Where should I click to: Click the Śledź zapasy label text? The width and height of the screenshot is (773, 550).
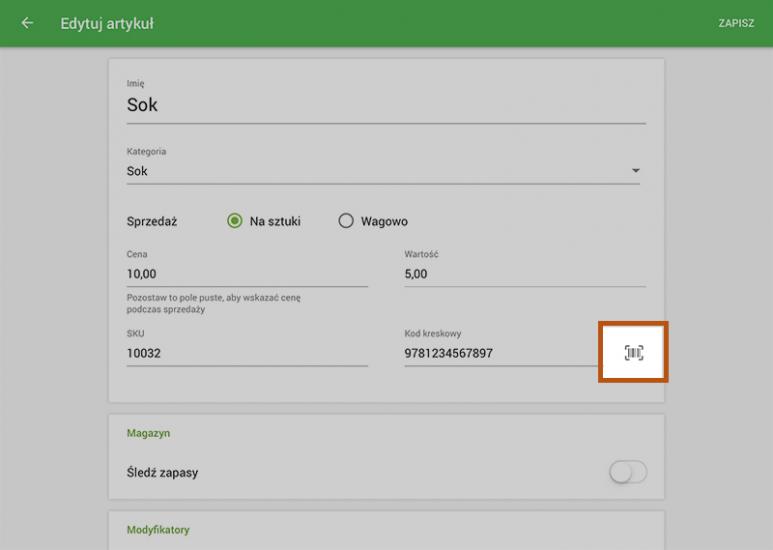pyautogui.click(x=162, y=473)
